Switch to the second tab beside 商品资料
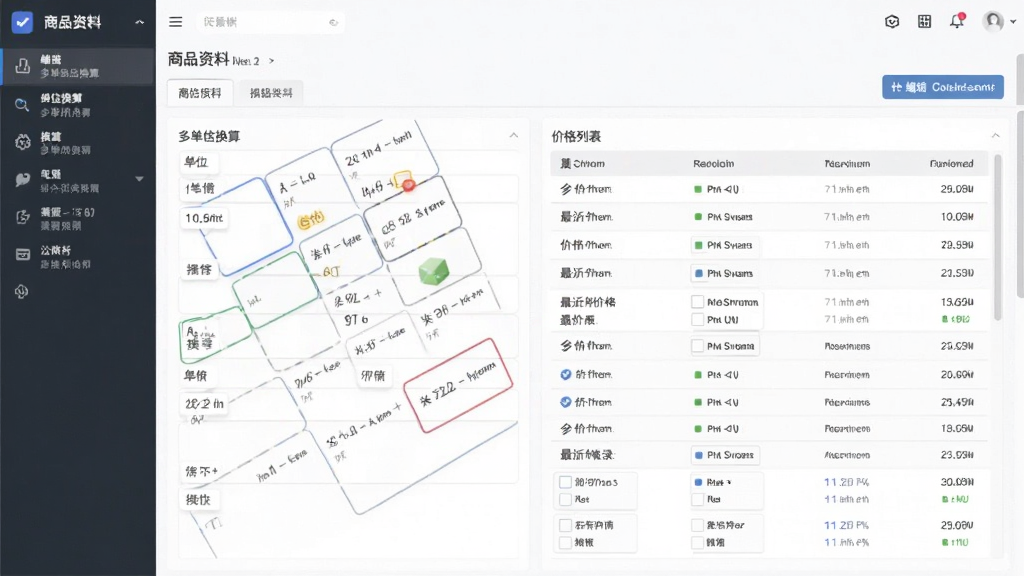Image resolution: width=1024 pixels, height=576 pixels. (271, 93)
